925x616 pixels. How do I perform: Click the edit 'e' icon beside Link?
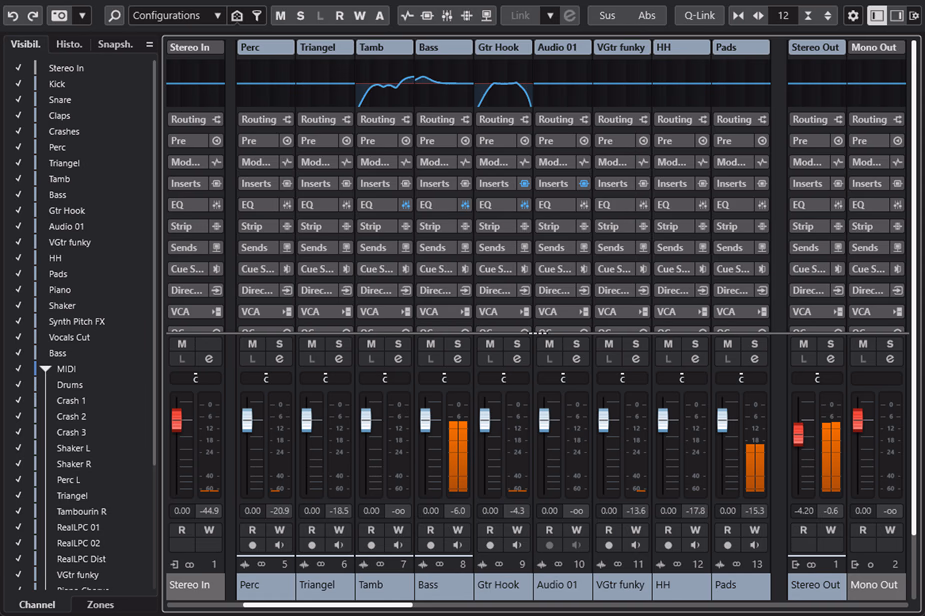point(569,15)
